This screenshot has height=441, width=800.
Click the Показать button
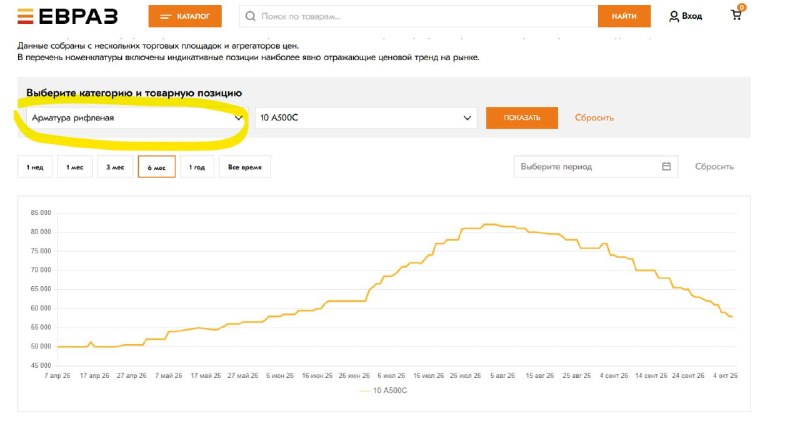click(521, 118)
